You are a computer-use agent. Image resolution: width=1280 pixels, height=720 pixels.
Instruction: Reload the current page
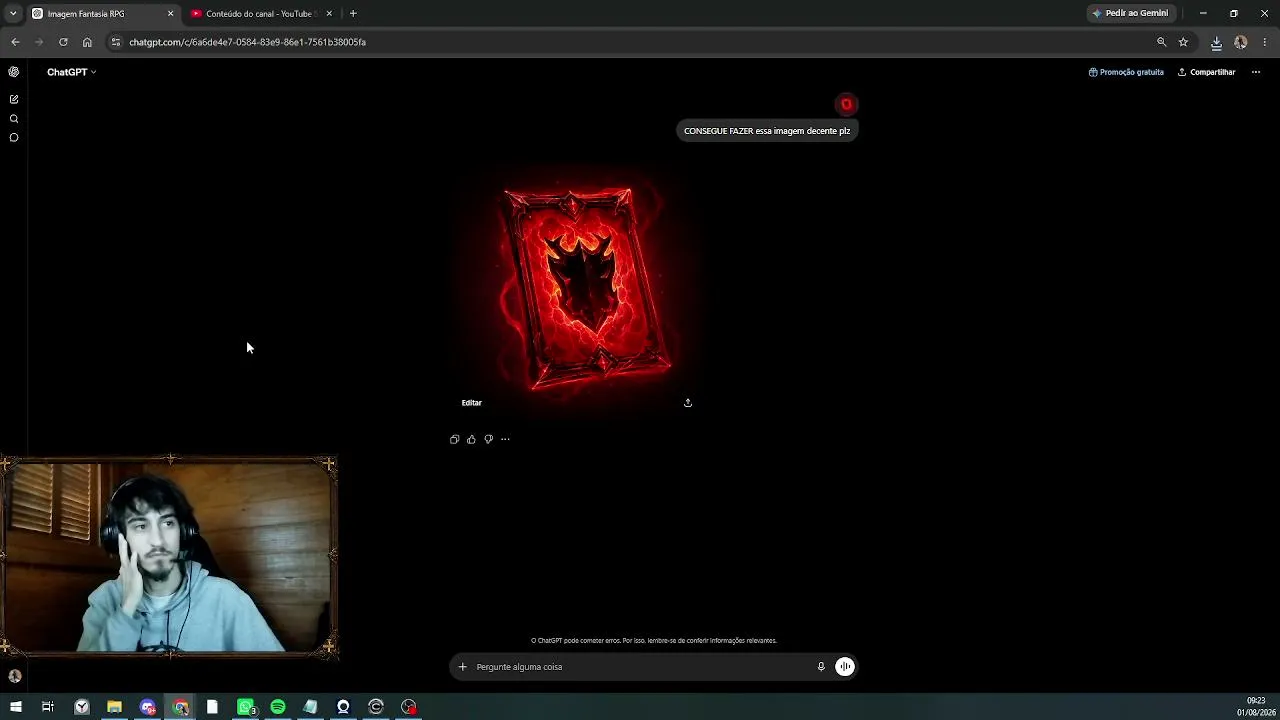pyautogui.click(x=63, y=42)
